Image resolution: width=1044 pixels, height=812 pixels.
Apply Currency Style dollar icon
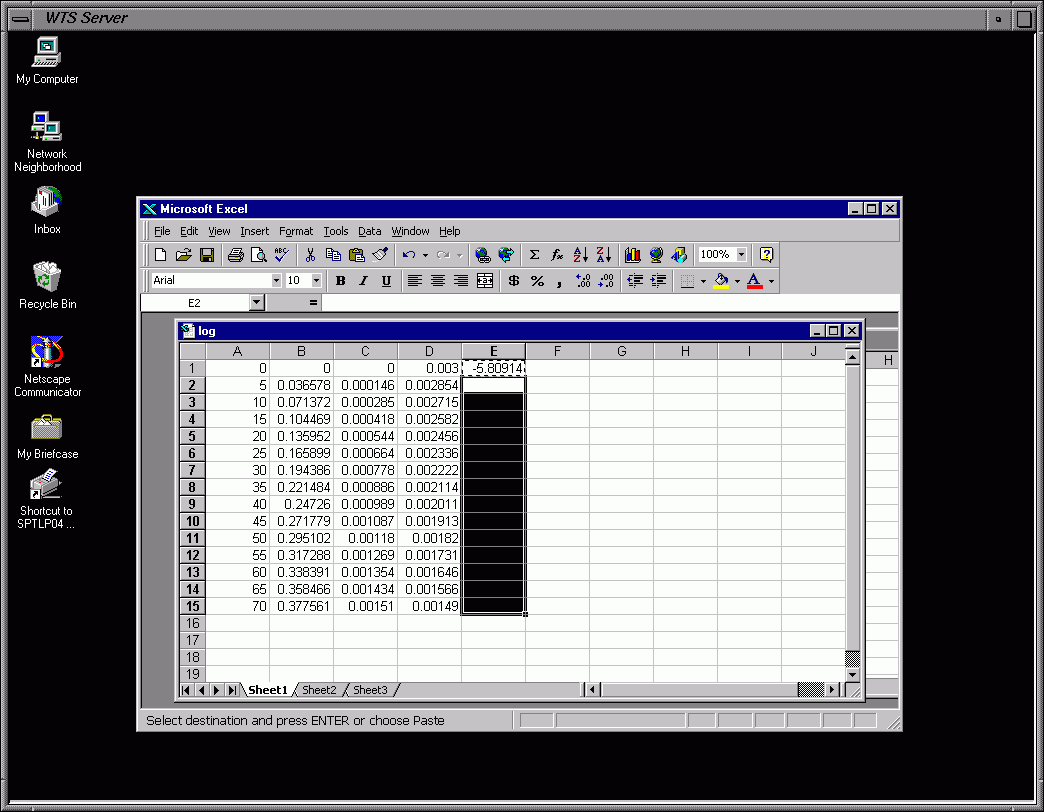513,281
